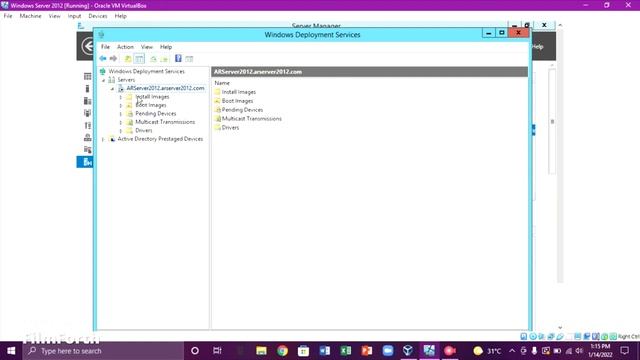Click Server Manager back arrow circle
The image size is (640, 360).
click(88, 46)
